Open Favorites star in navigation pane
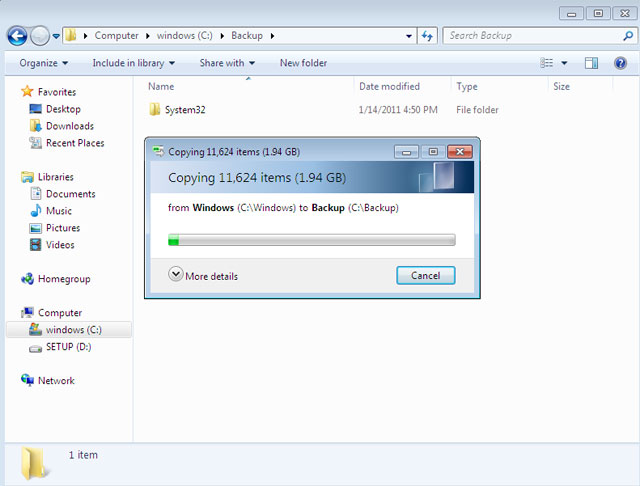The image size is (640, 486). tap(27, 91)
